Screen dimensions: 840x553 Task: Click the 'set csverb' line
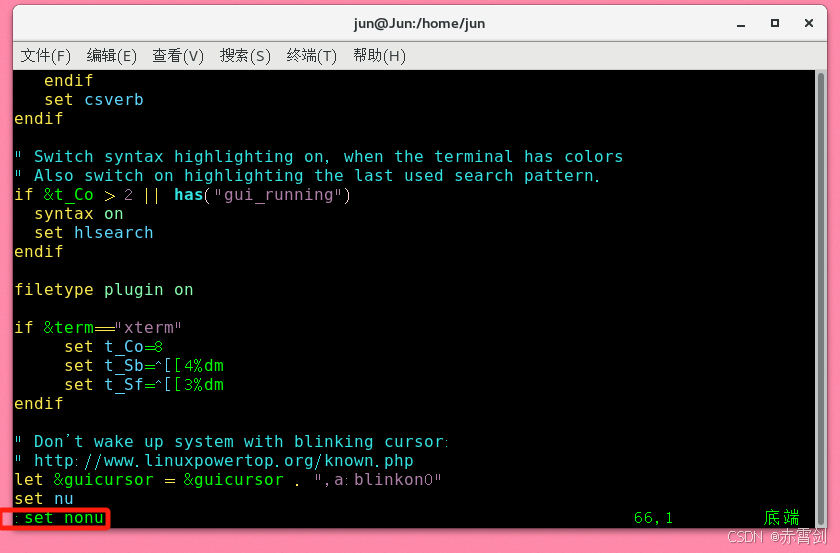[x=94, y=100]
